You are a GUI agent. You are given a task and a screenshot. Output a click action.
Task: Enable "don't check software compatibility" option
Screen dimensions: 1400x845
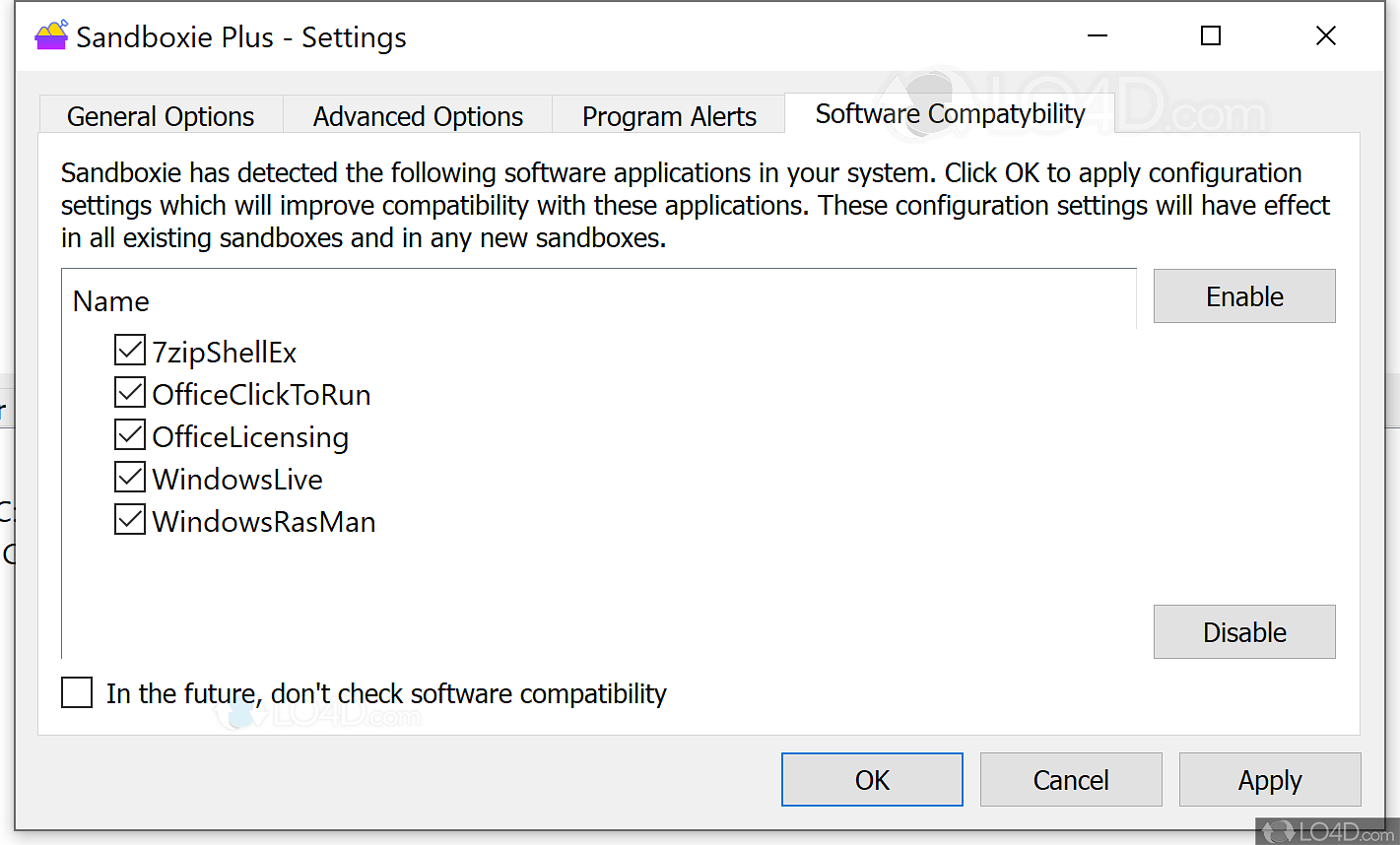(x=77, y=692)
